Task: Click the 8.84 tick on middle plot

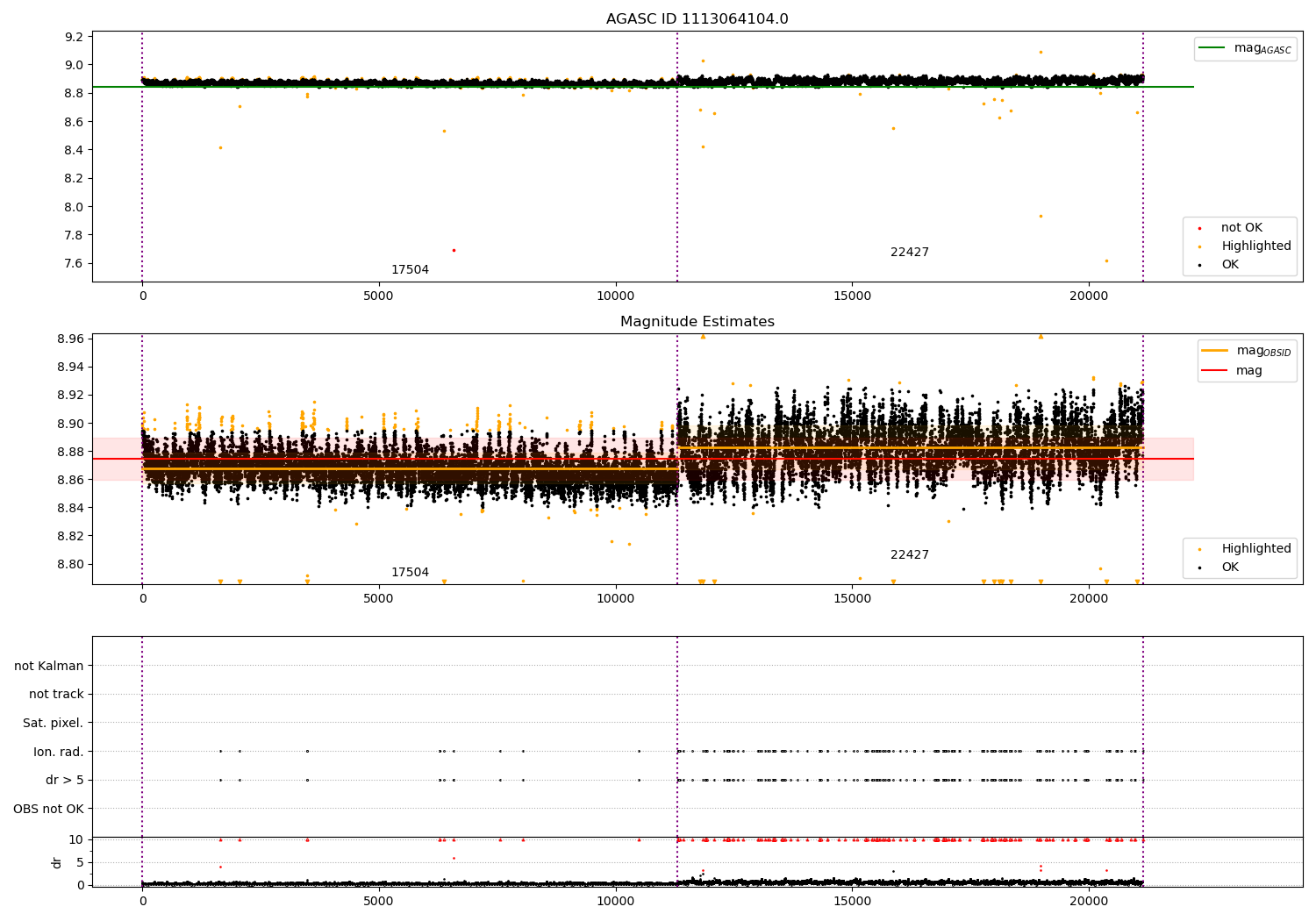Action: [71, 508]
